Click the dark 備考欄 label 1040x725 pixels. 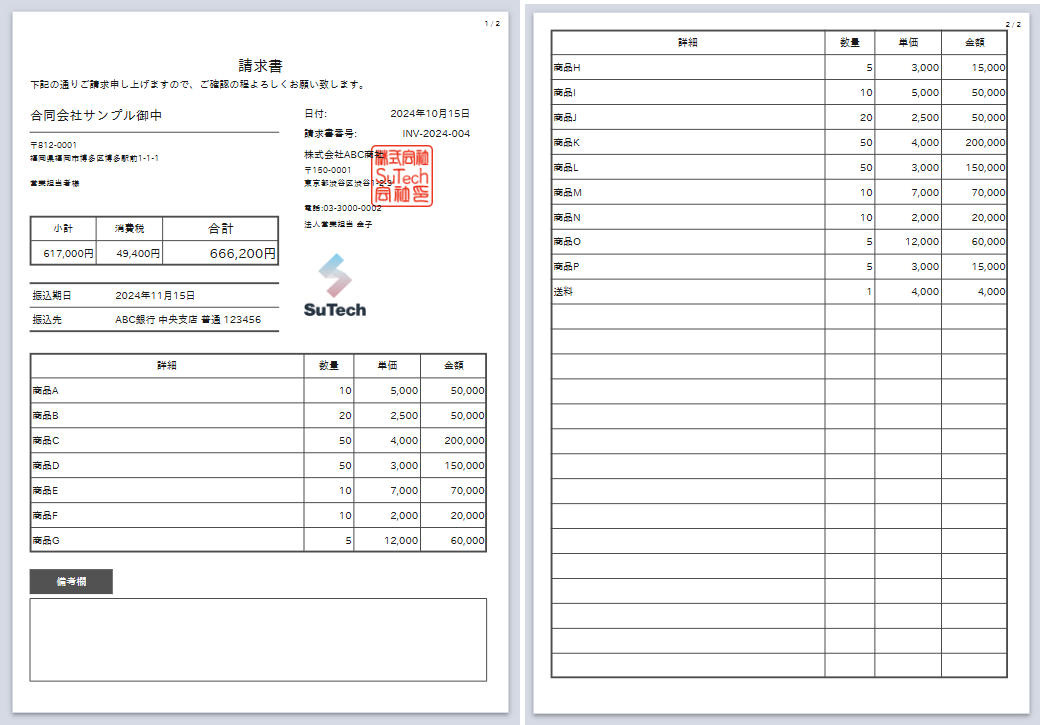pyautogui.click(x=71, y=581)
